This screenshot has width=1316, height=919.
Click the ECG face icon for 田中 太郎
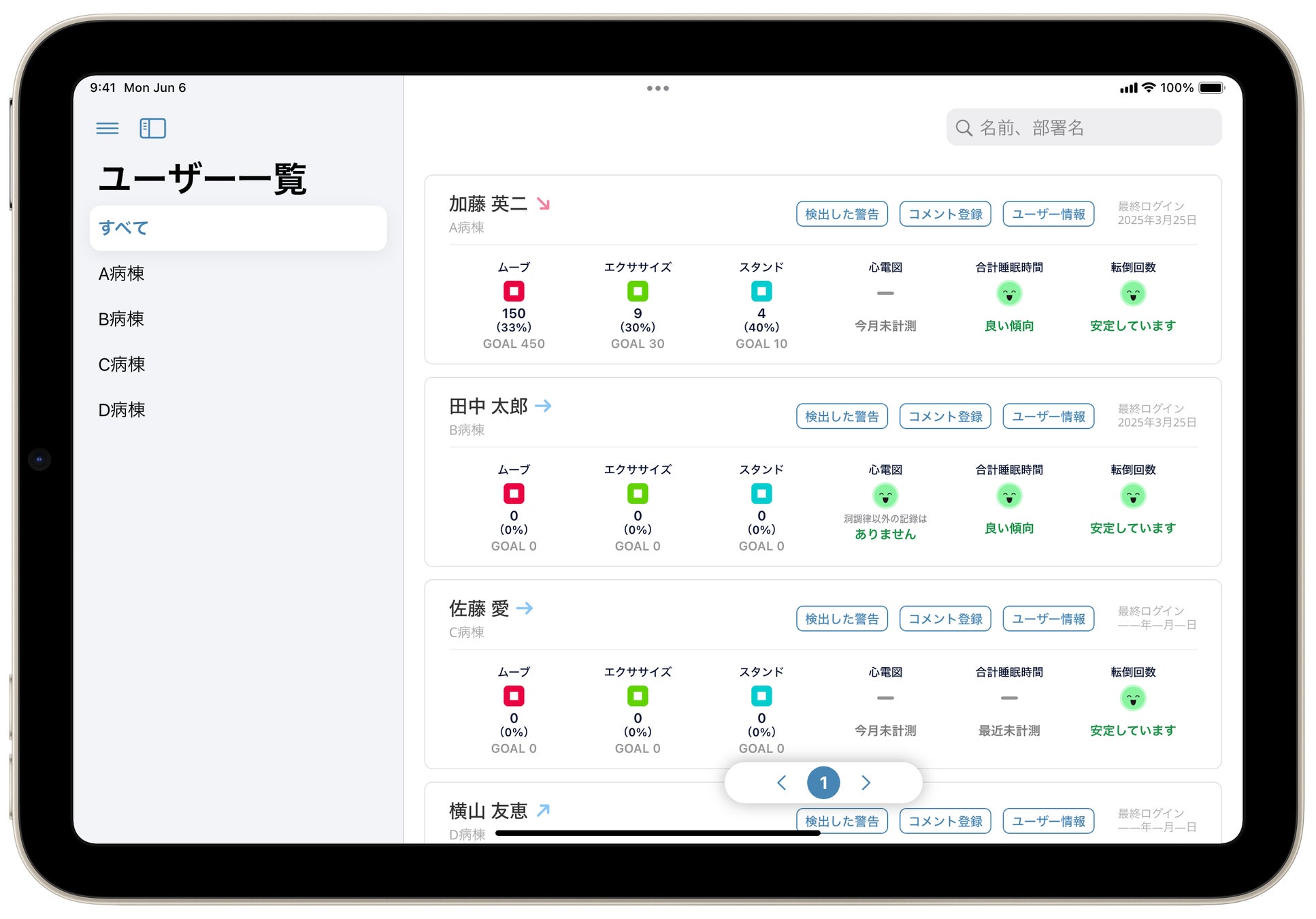pos(885,496)
